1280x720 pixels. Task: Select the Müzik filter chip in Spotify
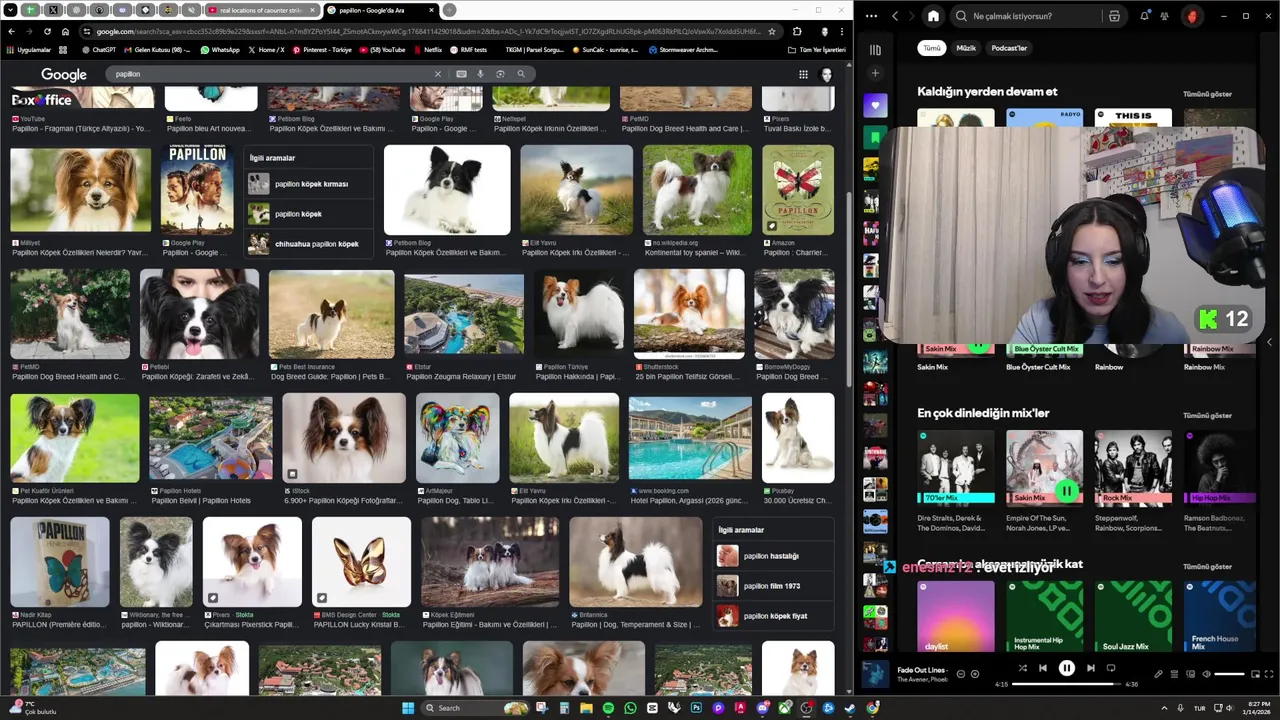tap(966, 48)
